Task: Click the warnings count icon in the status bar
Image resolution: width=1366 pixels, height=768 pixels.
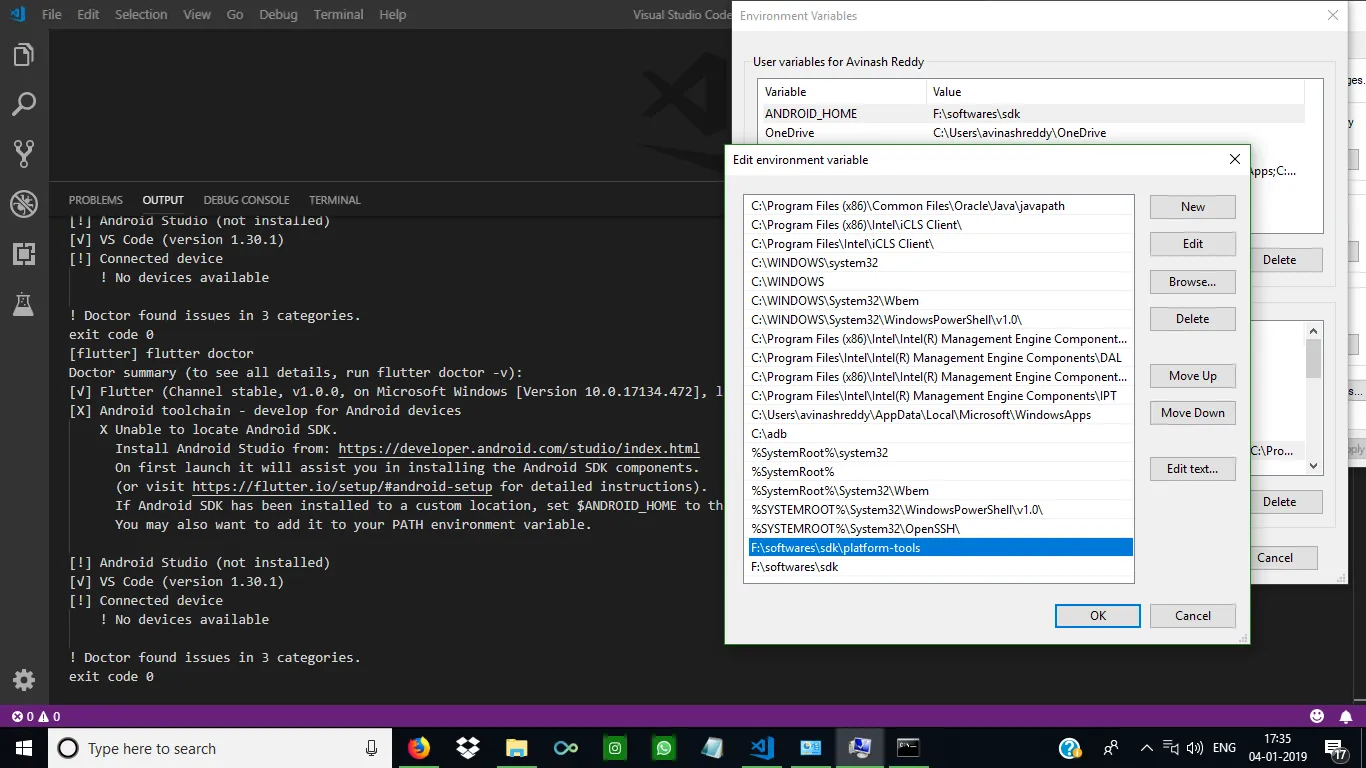Action: pyautogui.click(x=43, y=716)
